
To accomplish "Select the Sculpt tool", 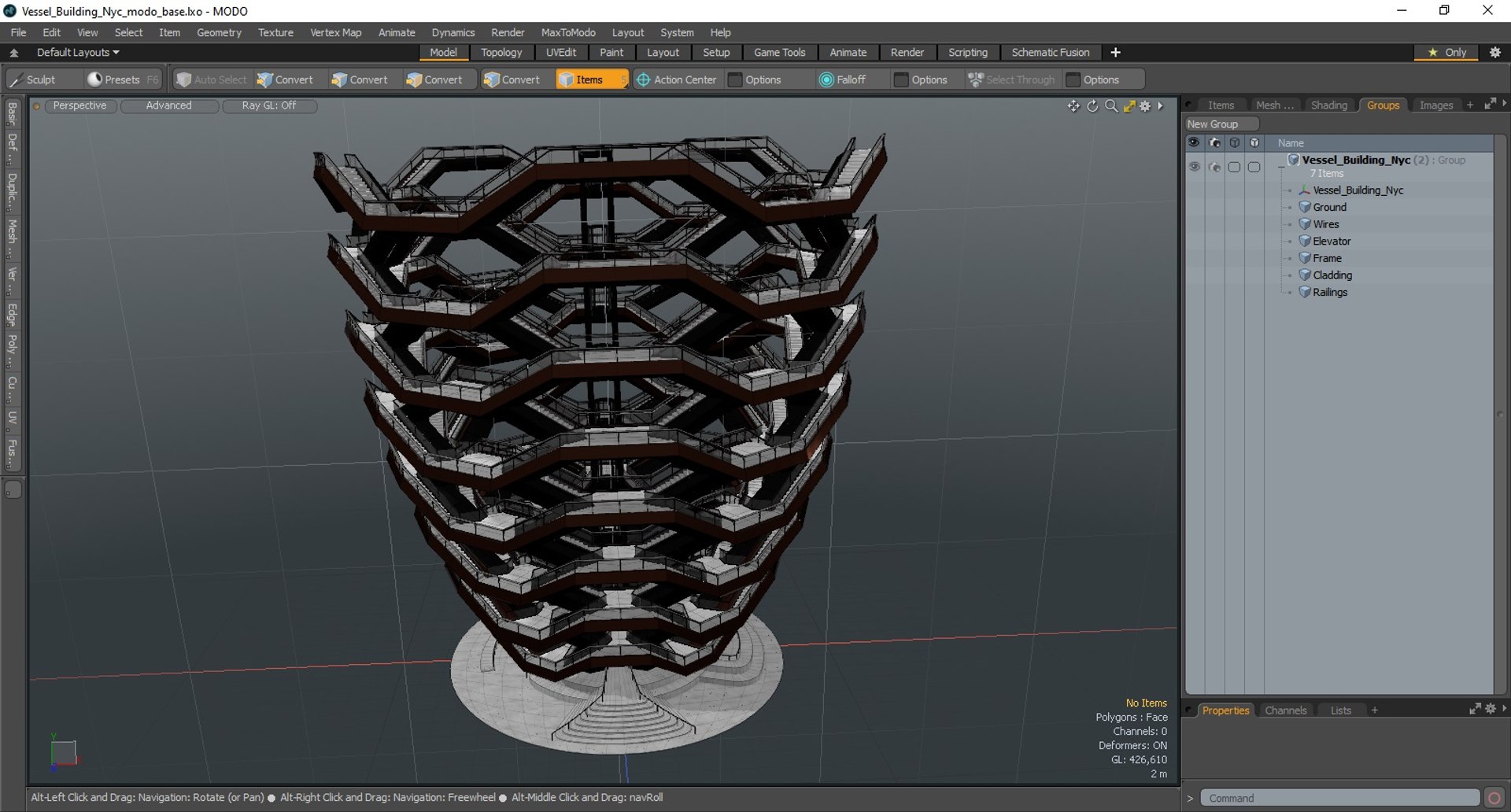I will 33,79.
